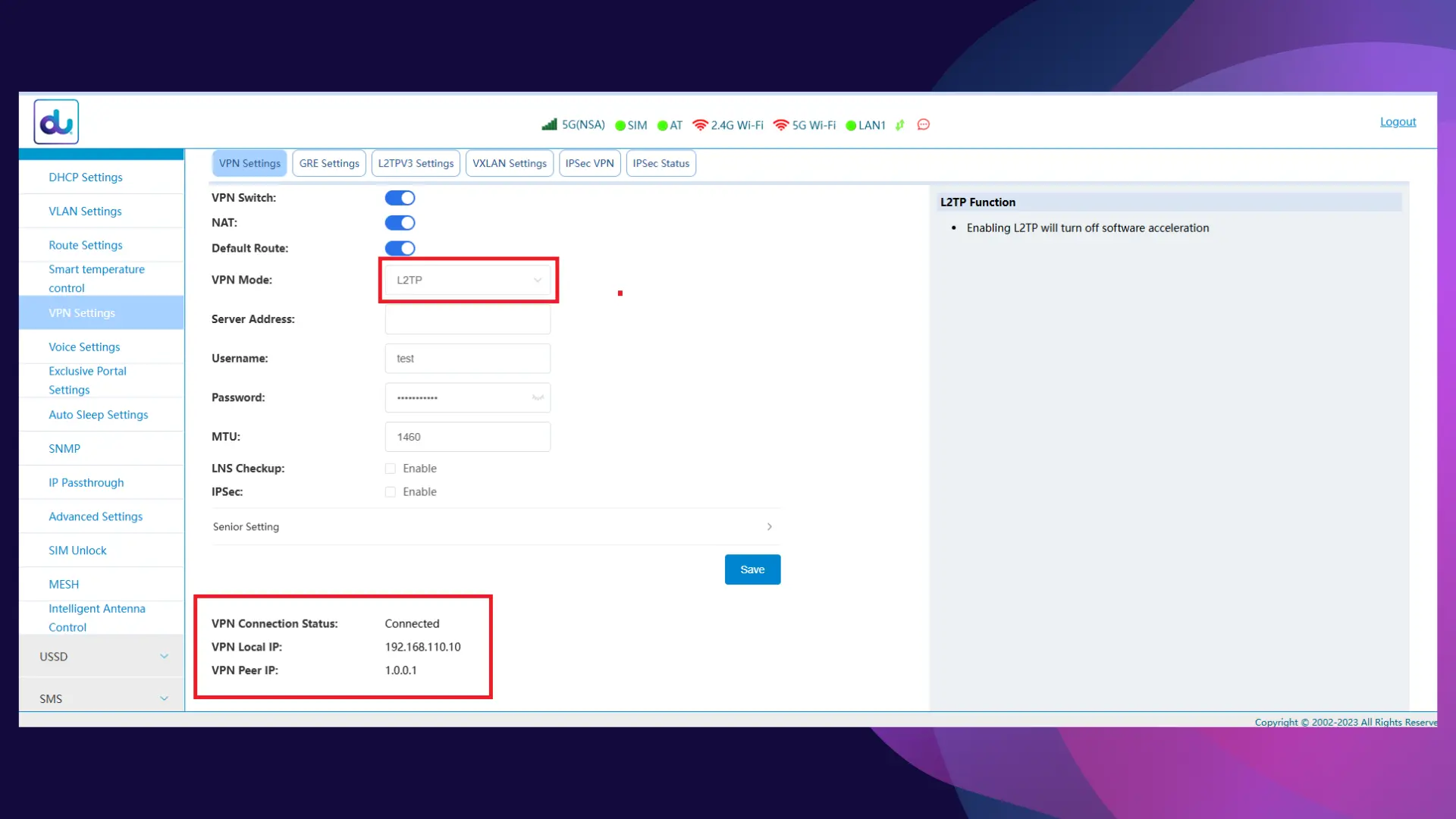Click the VPN Local IP value 192.168.110.10
This screenshot has width=1456, height=819.
422,647
